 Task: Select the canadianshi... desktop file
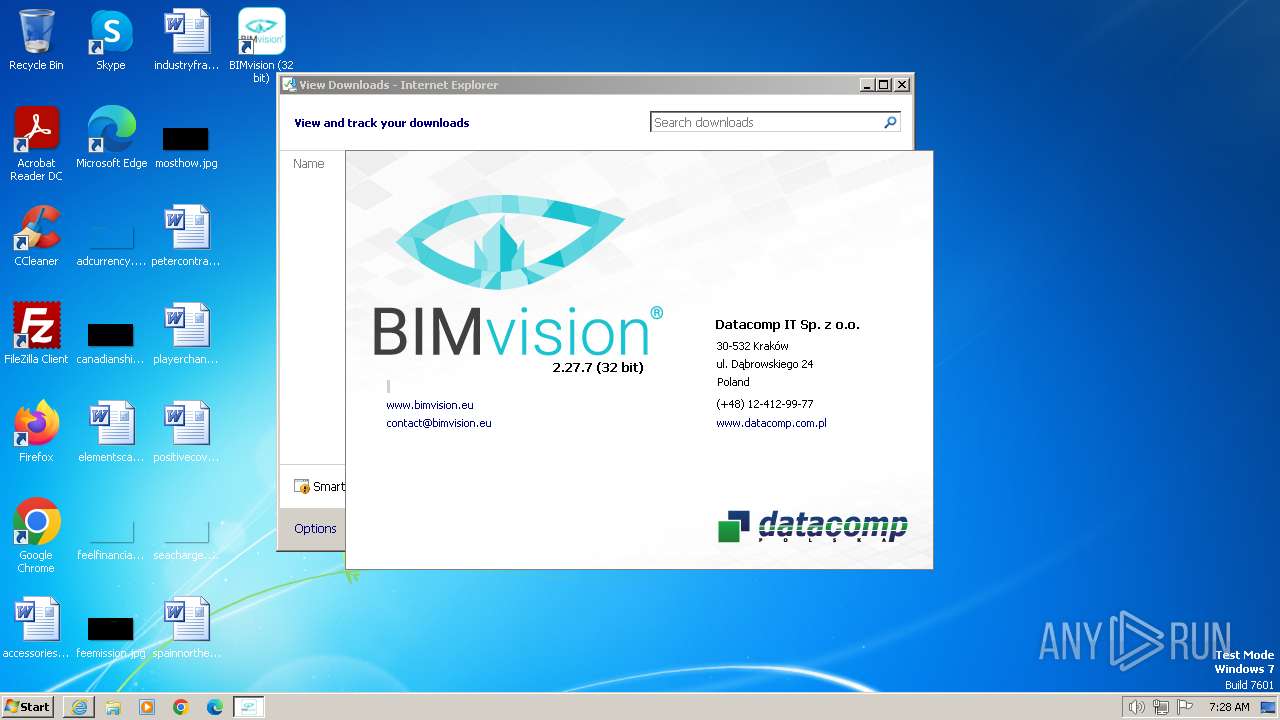click(111, 342)
